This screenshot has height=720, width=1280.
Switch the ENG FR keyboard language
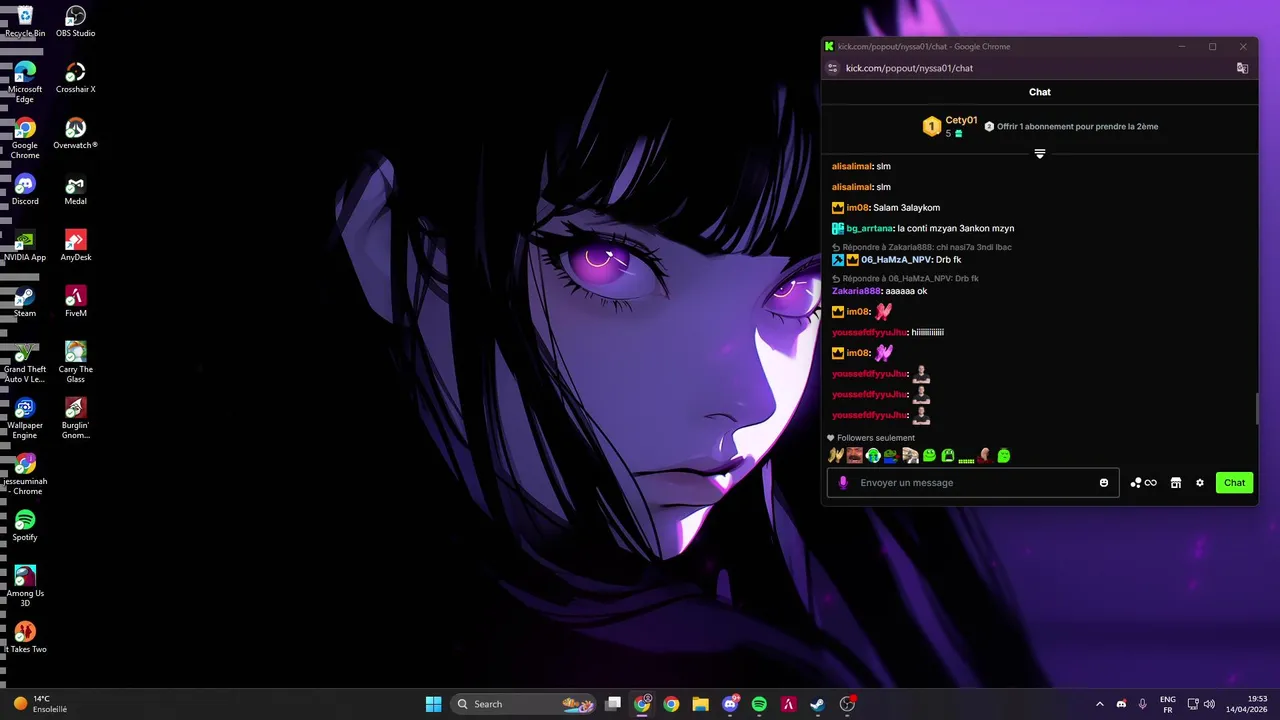(1168, 704)
